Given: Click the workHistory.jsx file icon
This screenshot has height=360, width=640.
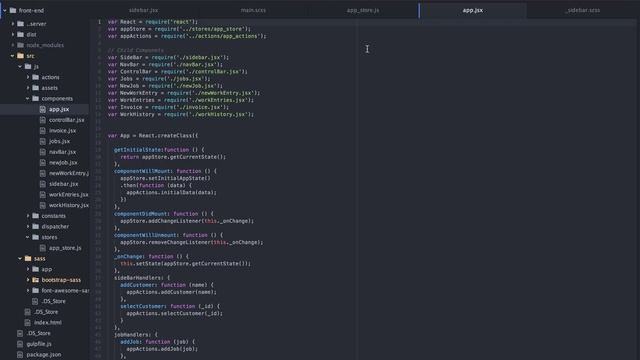Looking at the screenshot, I should tap(42, 205).
